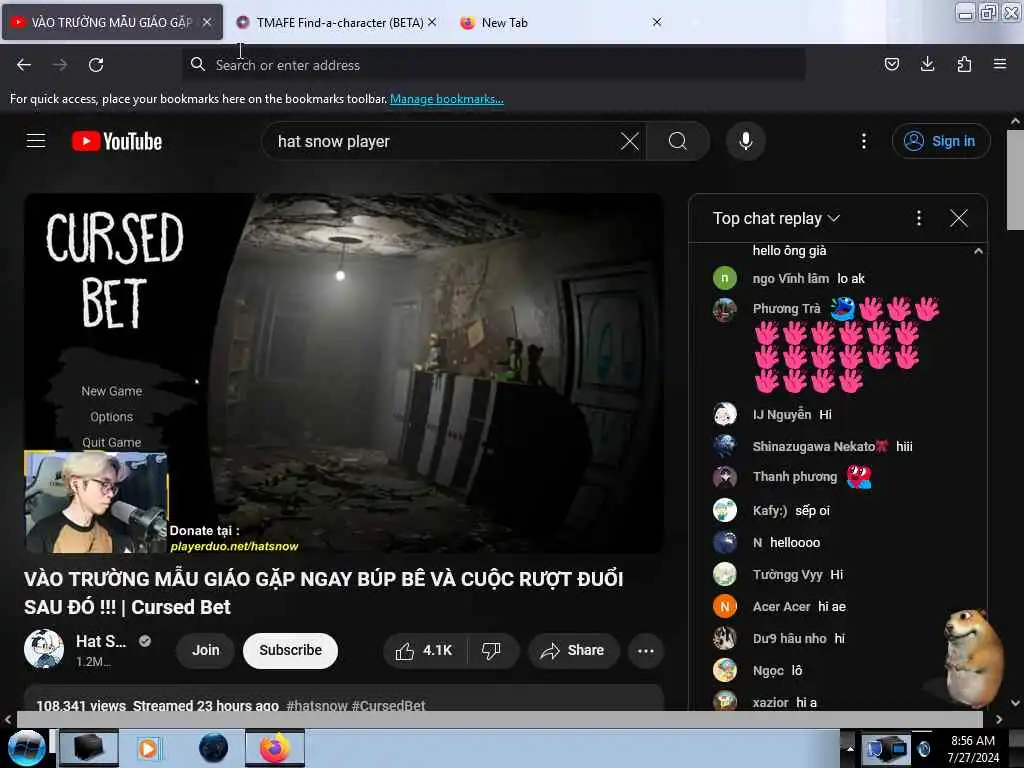The image size is (1024, 768).
Task: Click chat author Phương Trà
Action: [786, 308]
